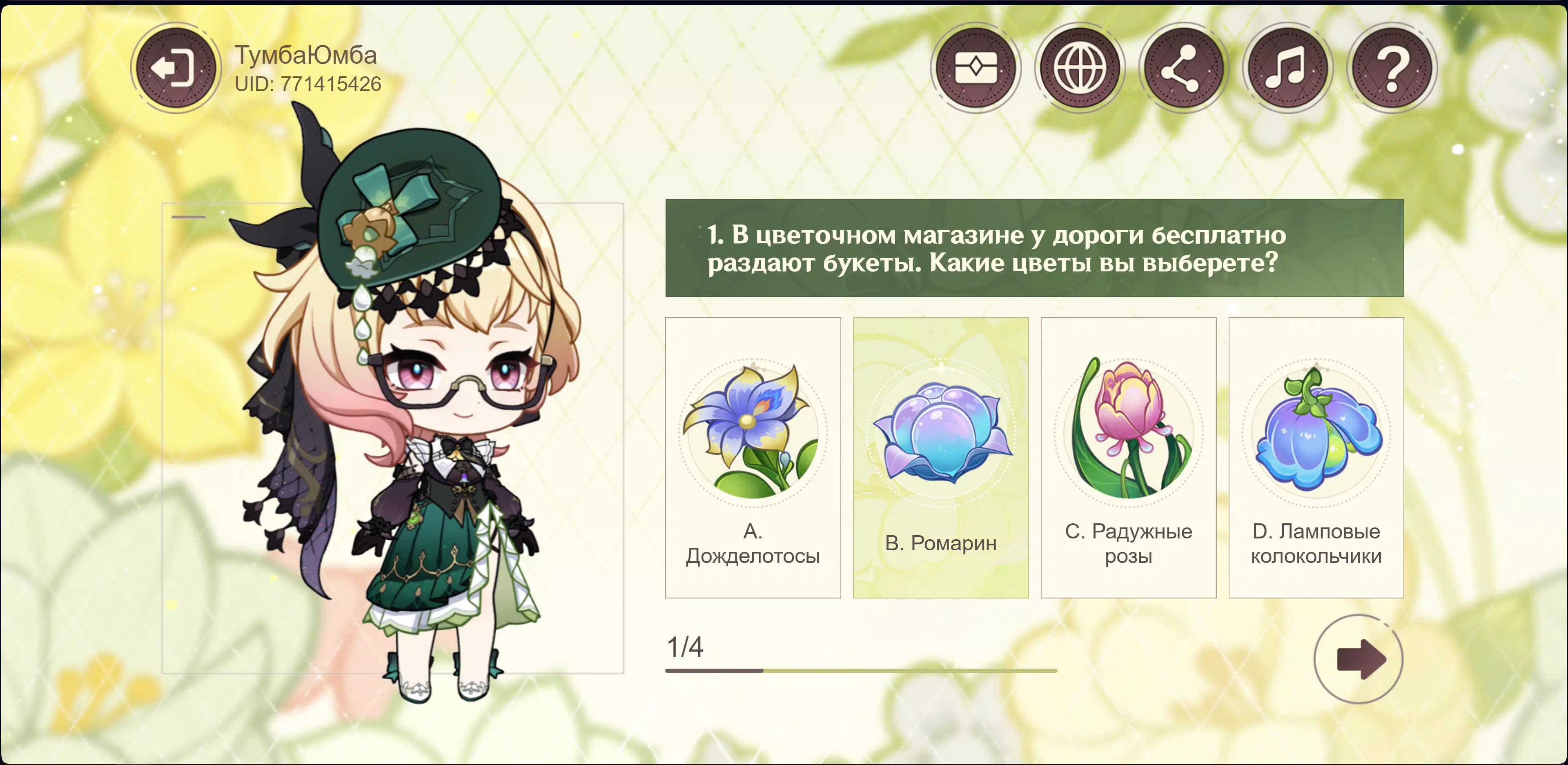Click the quiz progress bar

coord(861,670)
